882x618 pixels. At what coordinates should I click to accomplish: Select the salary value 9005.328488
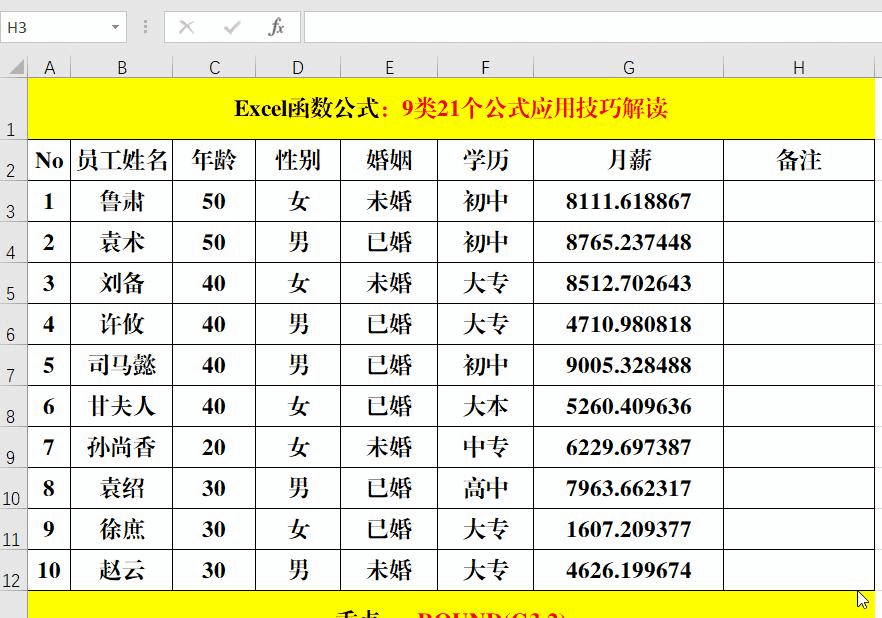[628, 365]
